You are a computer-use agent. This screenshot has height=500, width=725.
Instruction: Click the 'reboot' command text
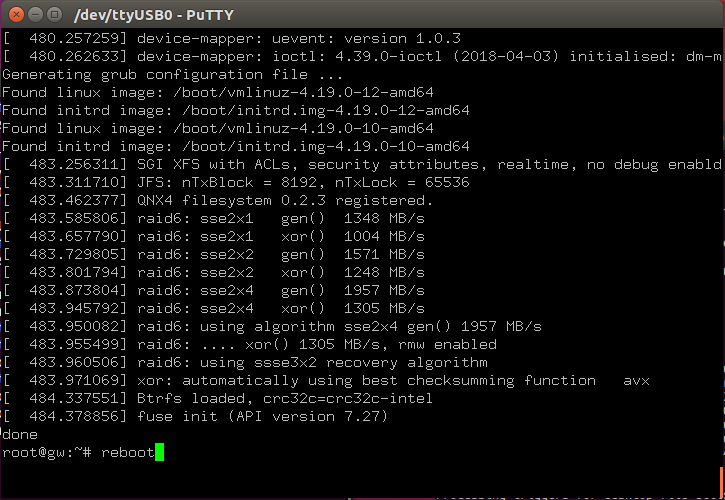point(128,452)
